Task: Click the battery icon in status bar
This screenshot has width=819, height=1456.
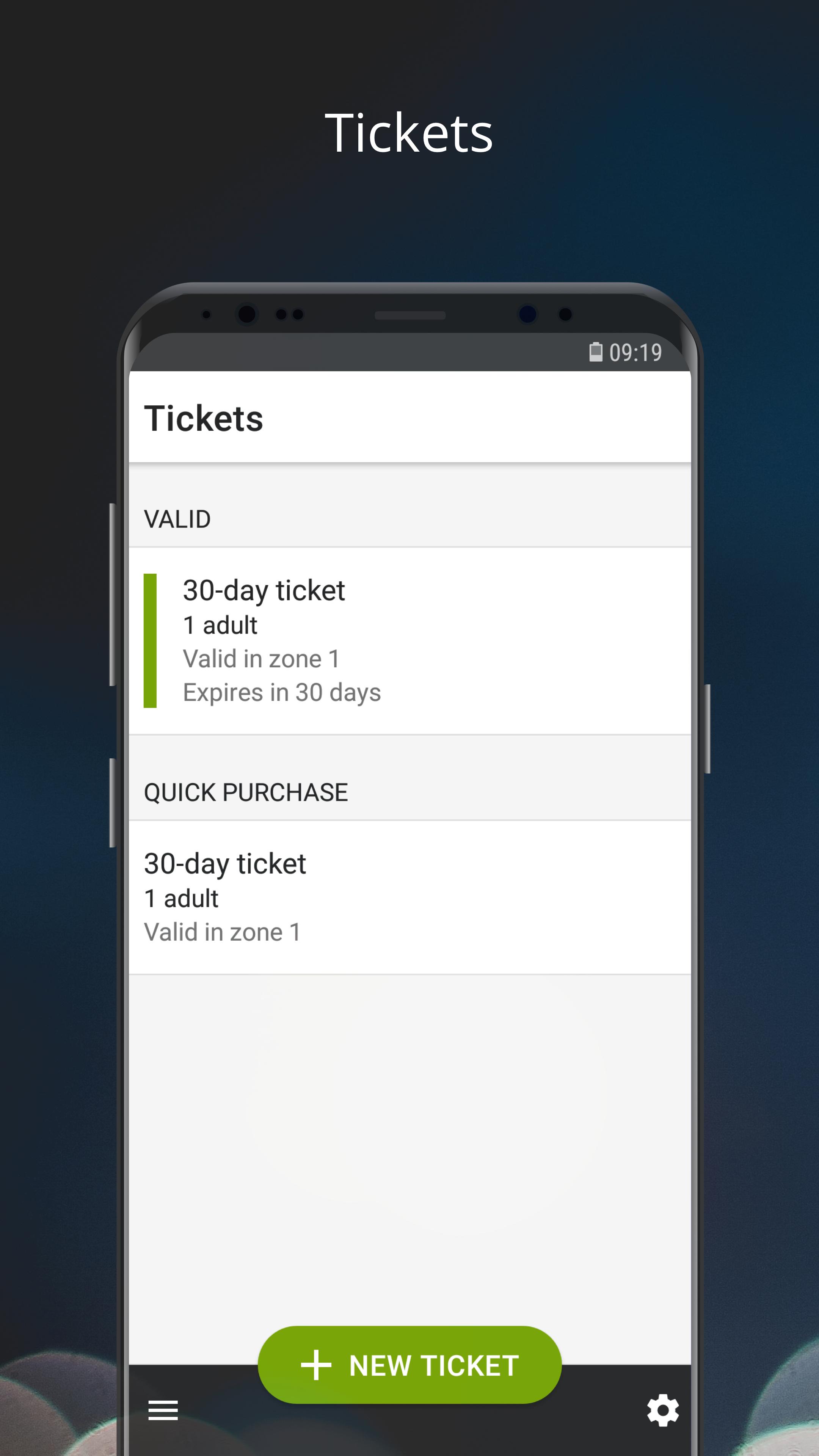Action: 595,351
